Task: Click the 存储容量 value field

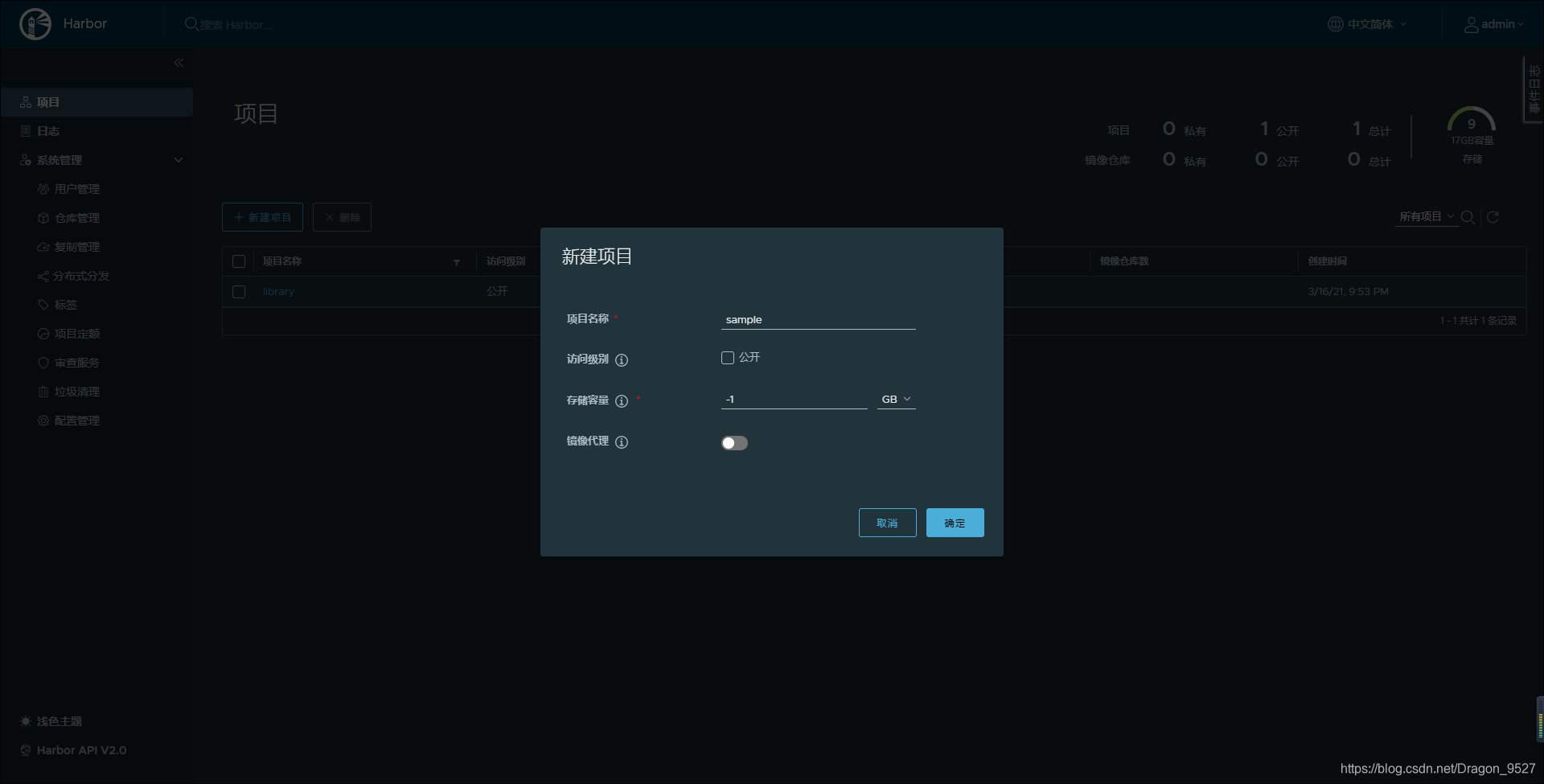Action: 794,400
